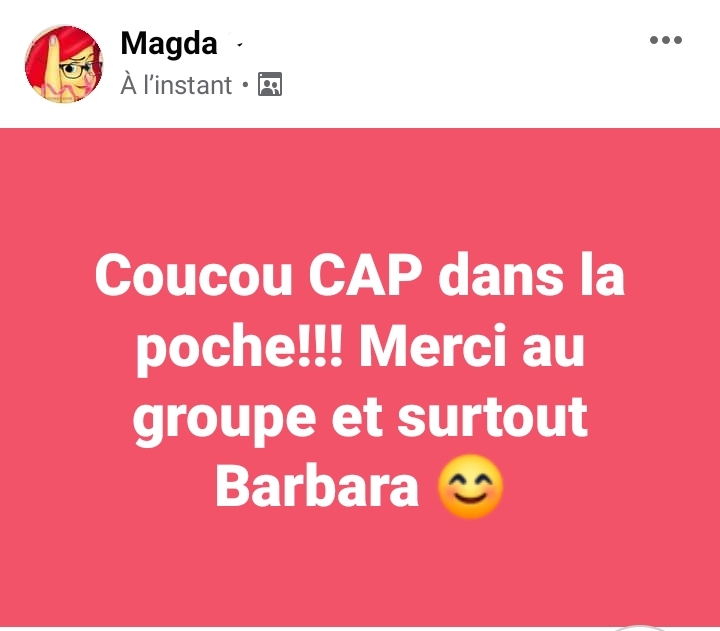Expand the small arrow beside Magda's name

click(239, 45)
